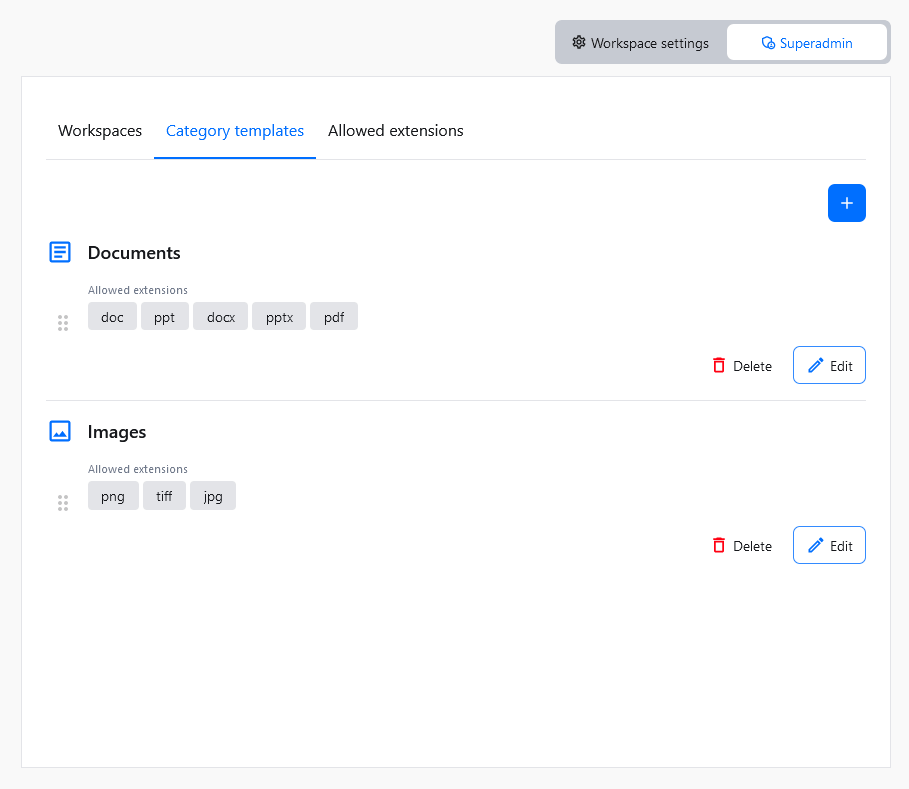Click the red trash icon next to Images Delete
Viewport: 909px width, 789px height.
719,545
